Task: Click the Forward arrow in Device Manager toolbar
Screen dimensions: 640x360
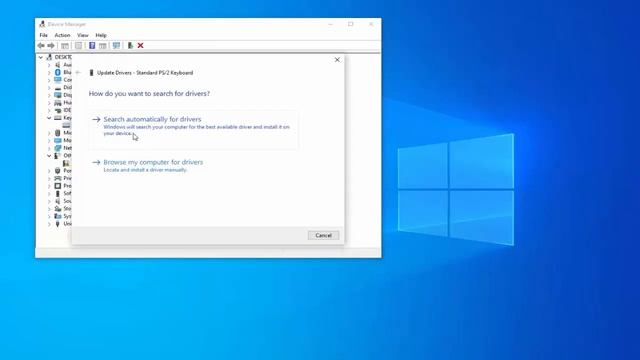Action: [x=51, y=46]
